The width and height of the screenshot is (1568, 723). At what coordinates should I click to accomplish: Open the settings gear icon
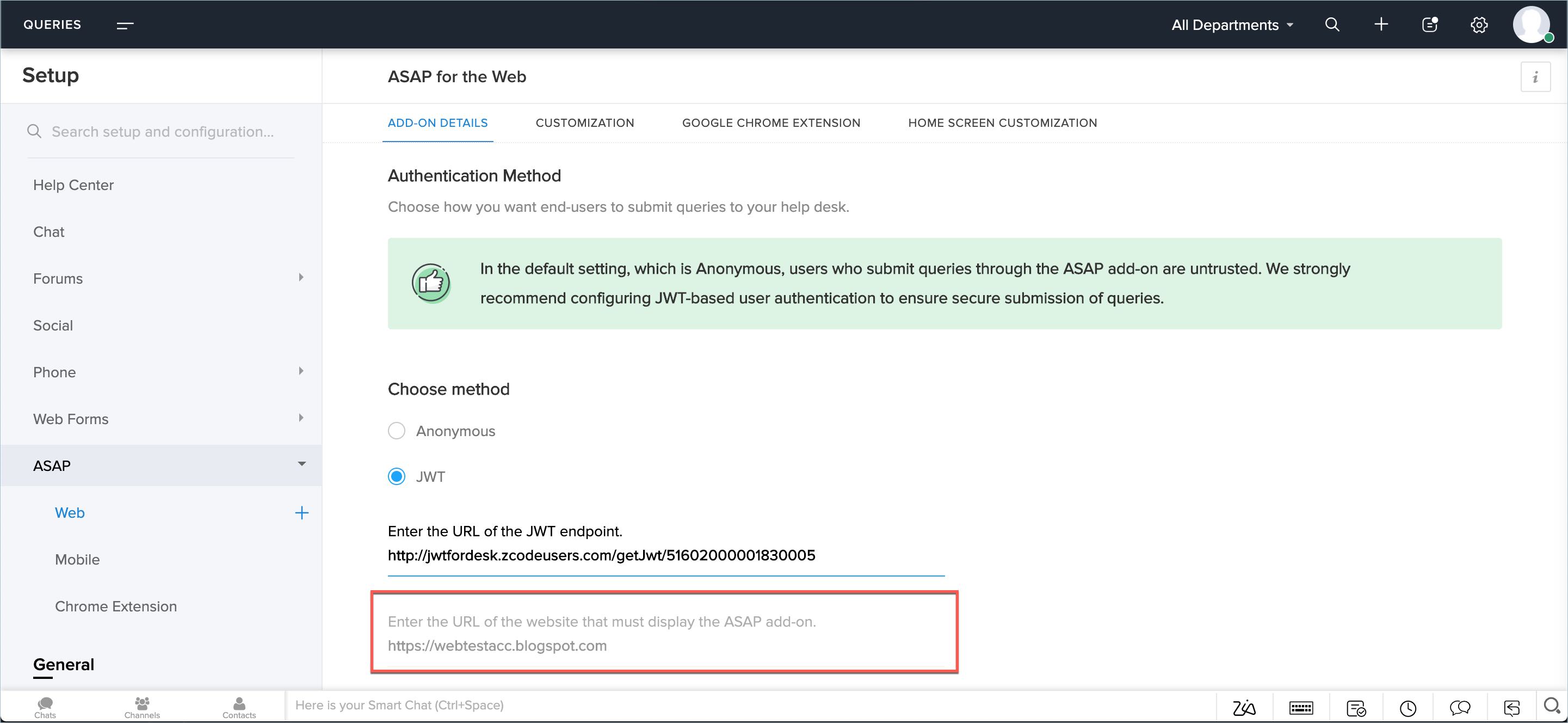1479,25
